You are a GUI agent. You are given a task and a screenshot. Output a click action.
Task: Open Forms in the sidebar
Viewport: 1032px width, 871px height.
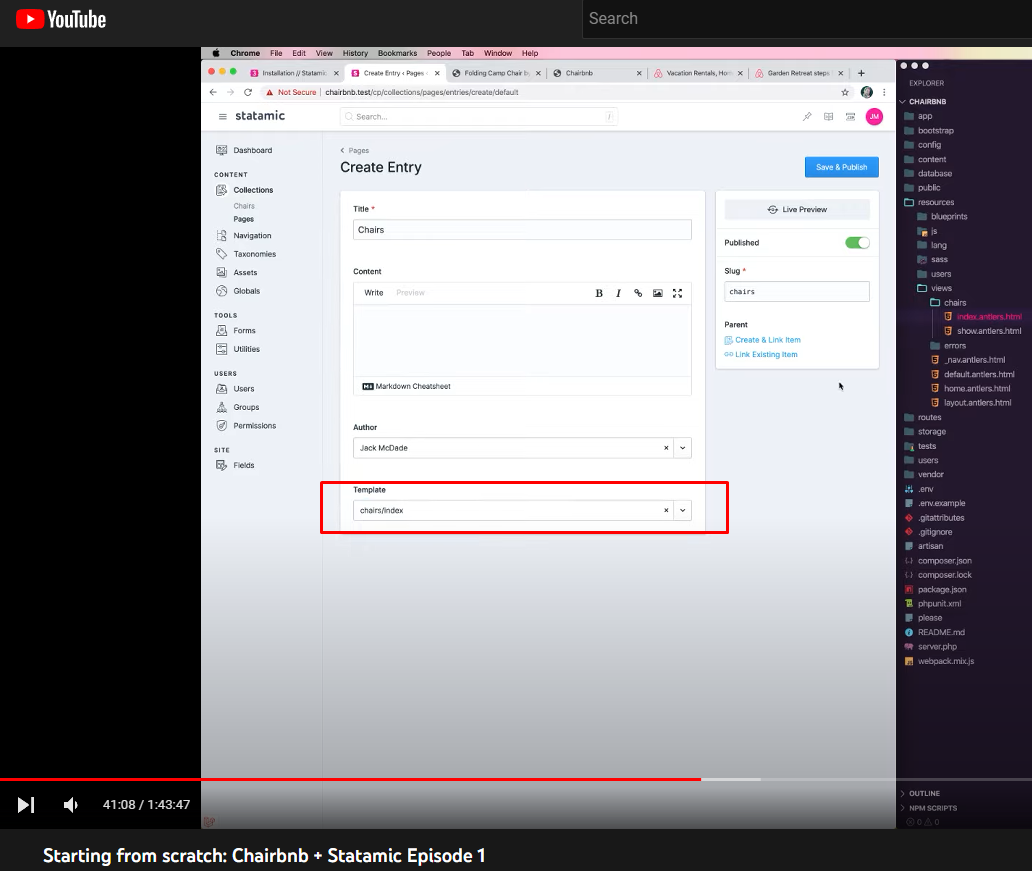tap(235, 330)
